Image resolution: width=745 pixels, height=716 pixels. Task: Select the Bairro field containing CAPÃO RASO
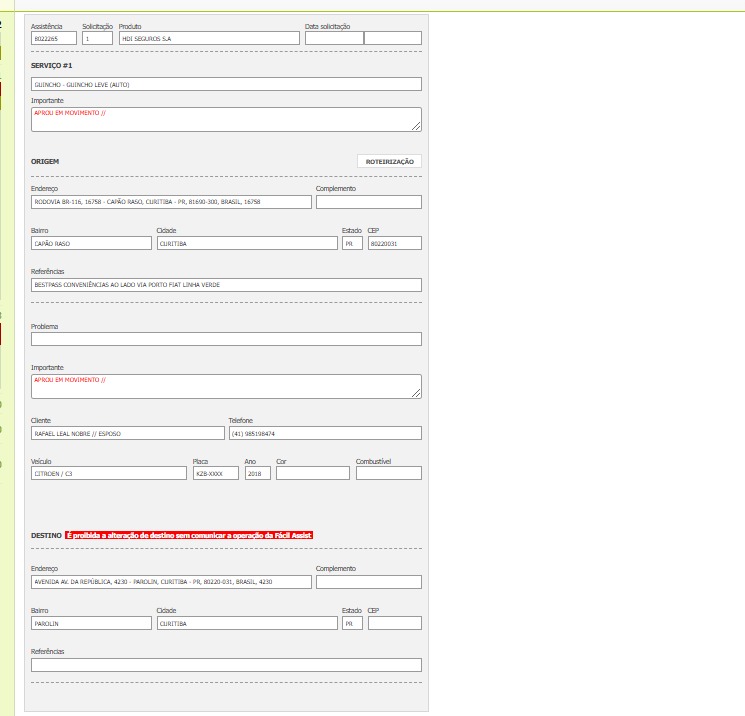91,243
